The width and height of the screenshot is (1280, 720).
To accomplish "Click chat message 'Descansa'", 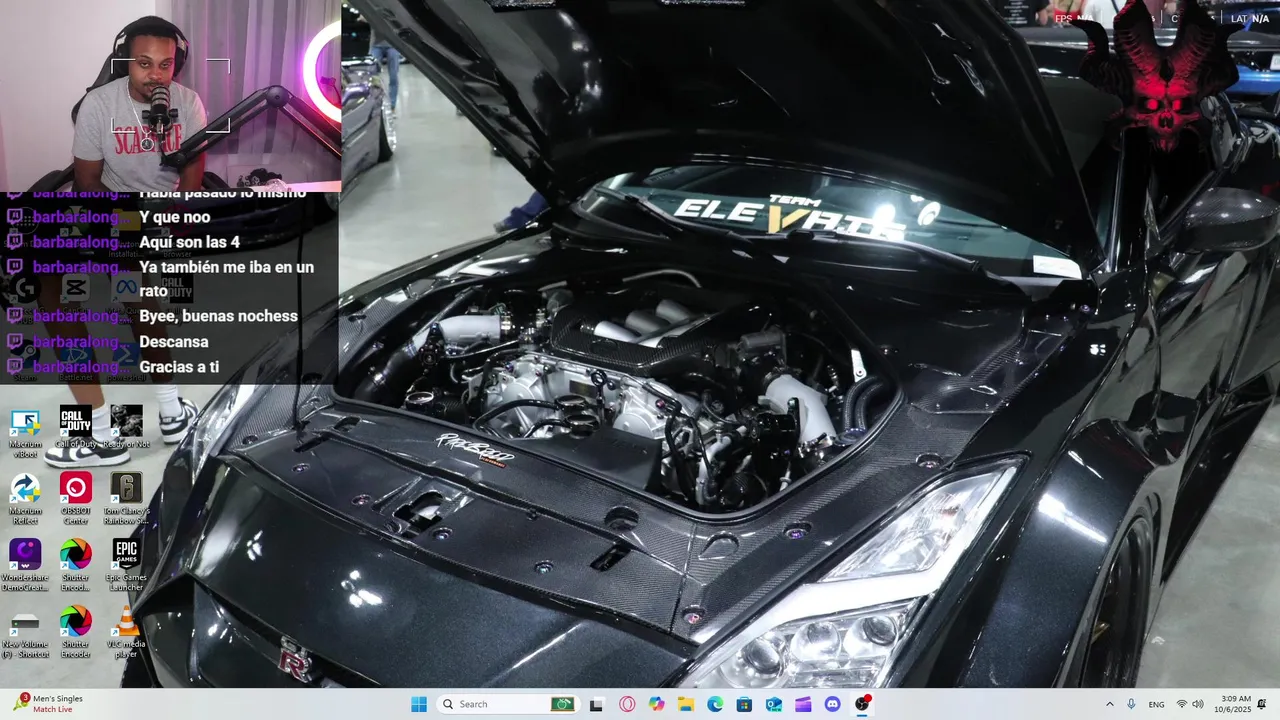I will pyautogui.click(x=174, y=342).
